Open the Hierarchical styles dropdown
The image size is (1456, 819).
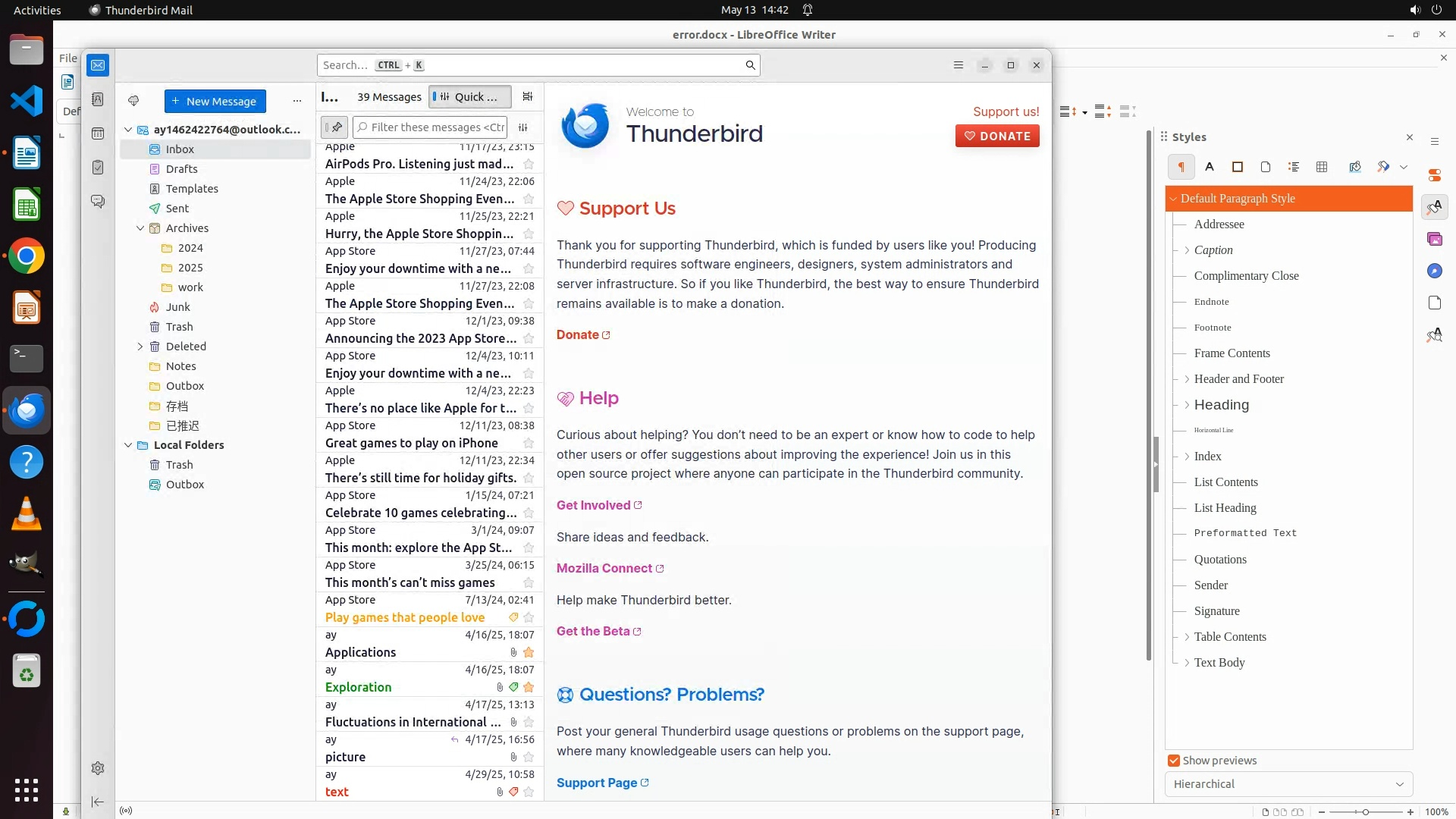point(1288,784)
